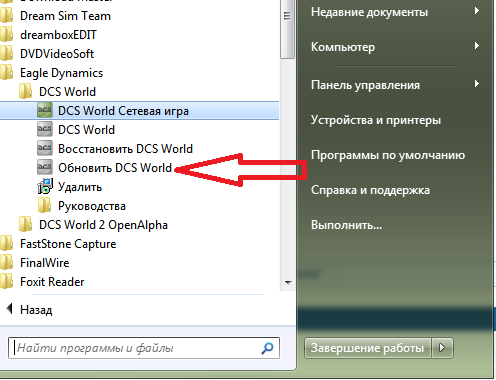The height and width of the screenshot is (380, 496).
Task: Click the scrollbar down arrow in programs list
Action: (x=288, y=283)
